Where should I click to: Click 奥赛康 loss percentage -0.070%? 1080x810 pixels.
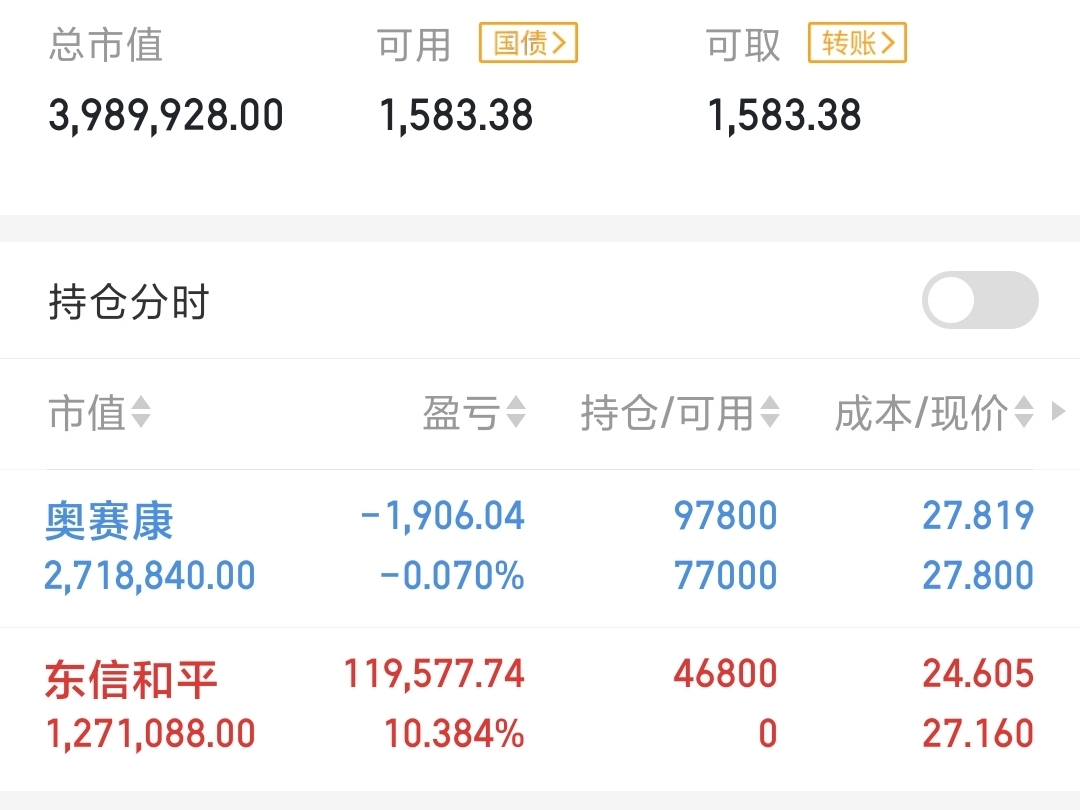coord(452,576)
